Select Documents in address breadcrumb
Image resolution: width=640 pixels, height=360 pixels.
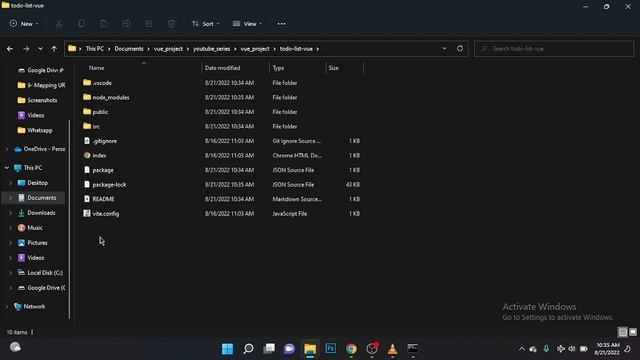click(129, 49)
